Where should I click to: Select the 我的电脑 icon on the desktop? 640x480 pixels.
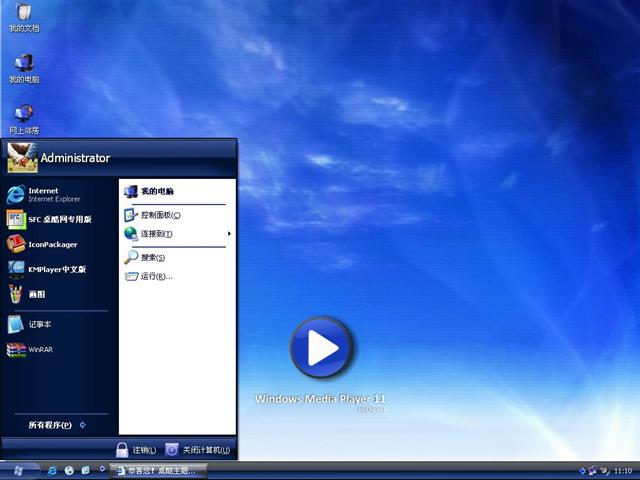coord(24,69)
